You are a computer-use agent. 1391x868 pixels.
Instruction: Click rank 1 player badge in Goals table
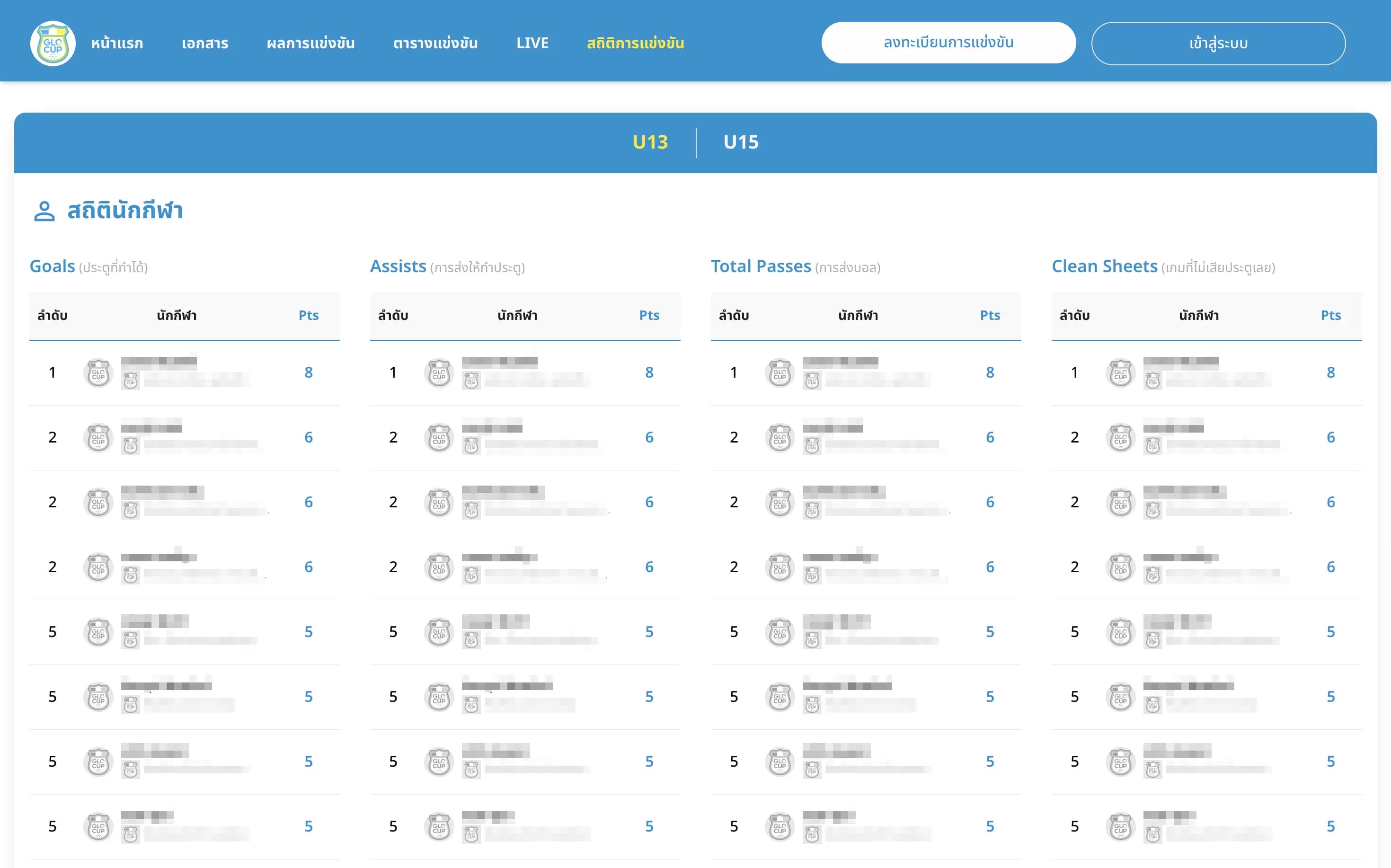tap(98, 373)
